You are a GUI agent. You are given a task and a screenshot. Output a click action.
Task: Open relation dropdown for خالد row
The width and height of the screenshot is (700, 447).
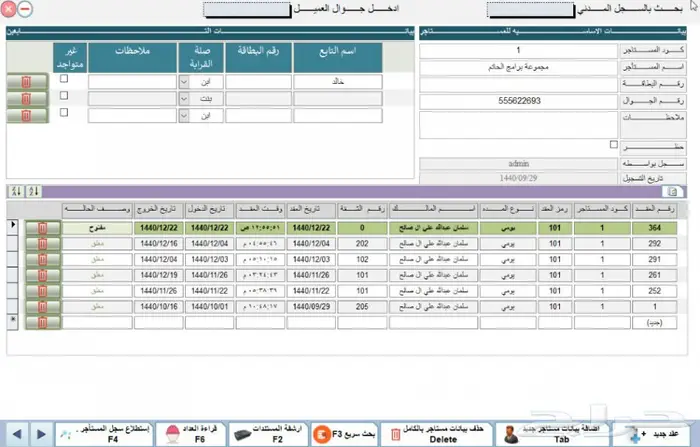[x=184, y=82]
